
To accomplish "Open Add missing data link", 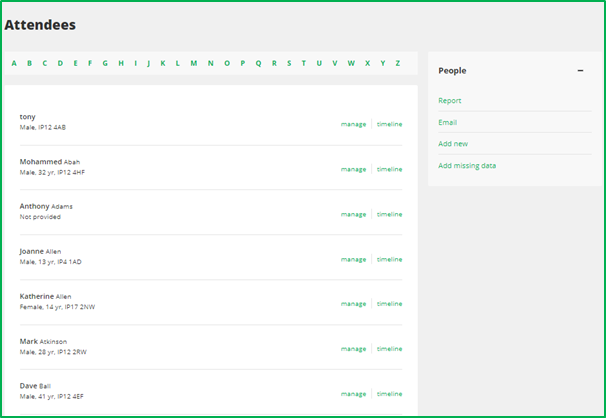I will click(467, 166).
